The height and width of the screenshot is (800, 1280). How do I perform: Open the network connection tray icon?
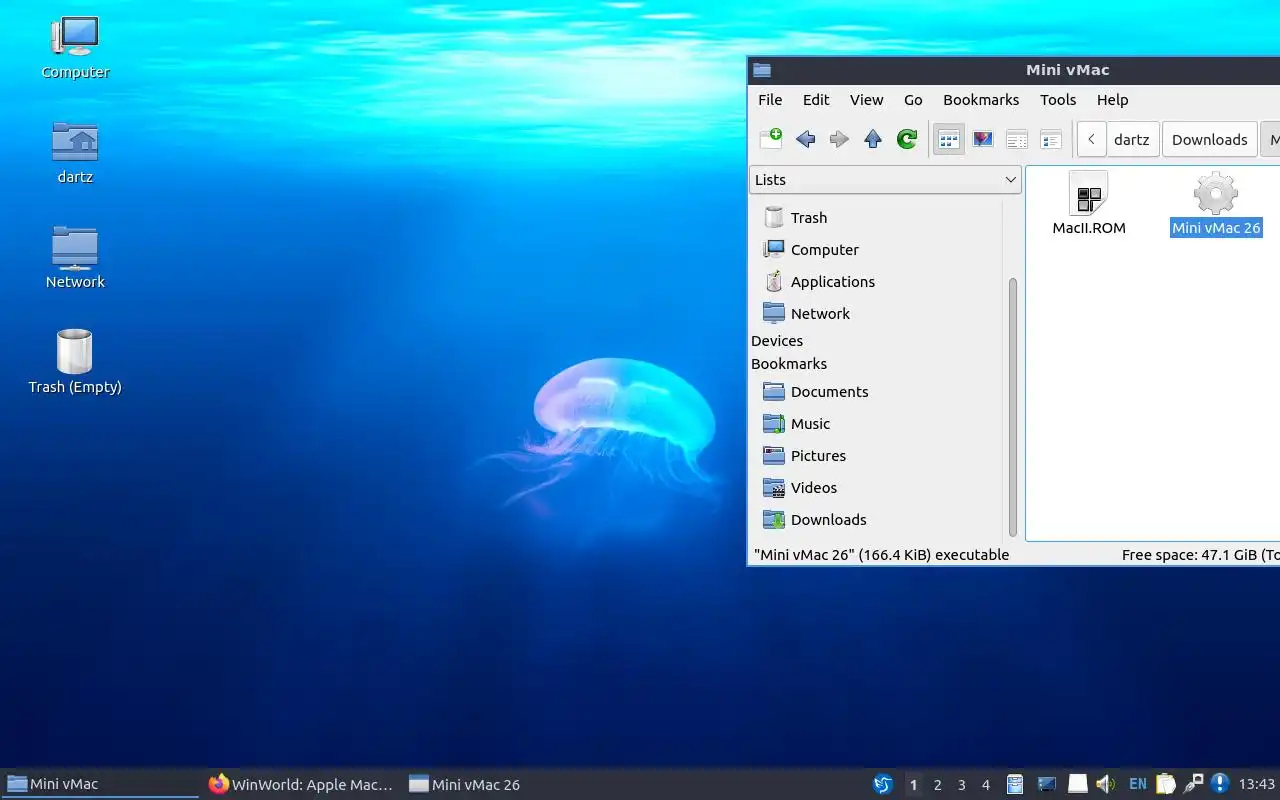click(1193, 784)
